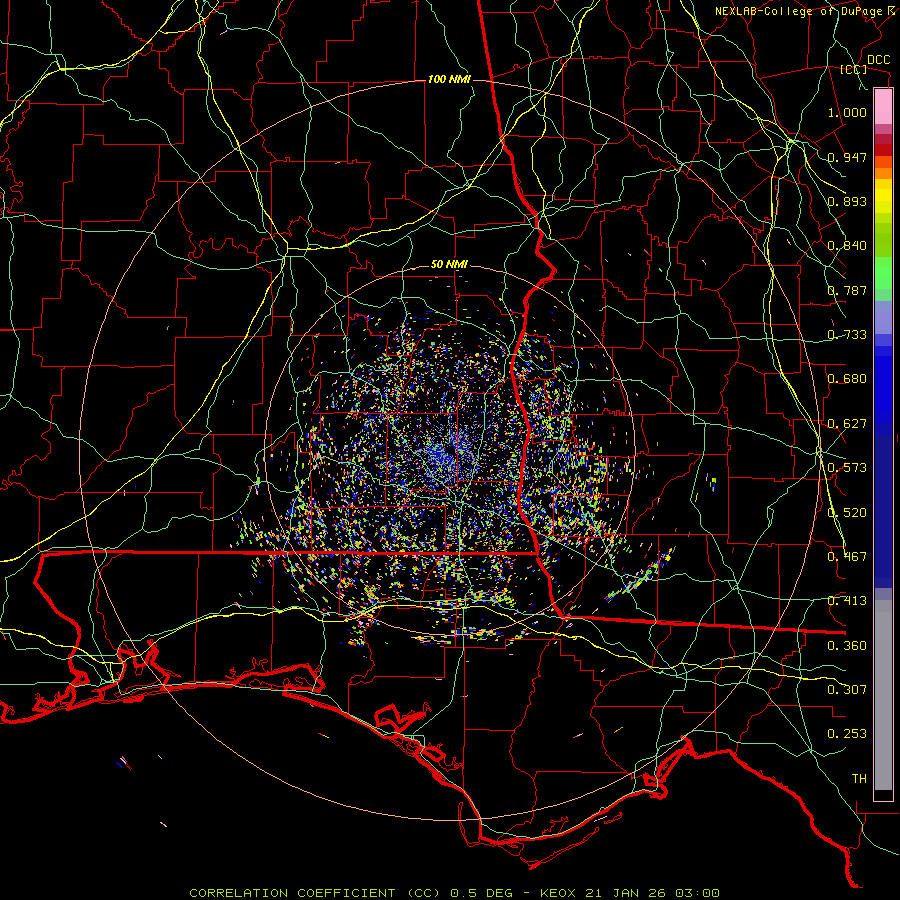
Task: Click the 0.253 scale value
Action: 847,734
